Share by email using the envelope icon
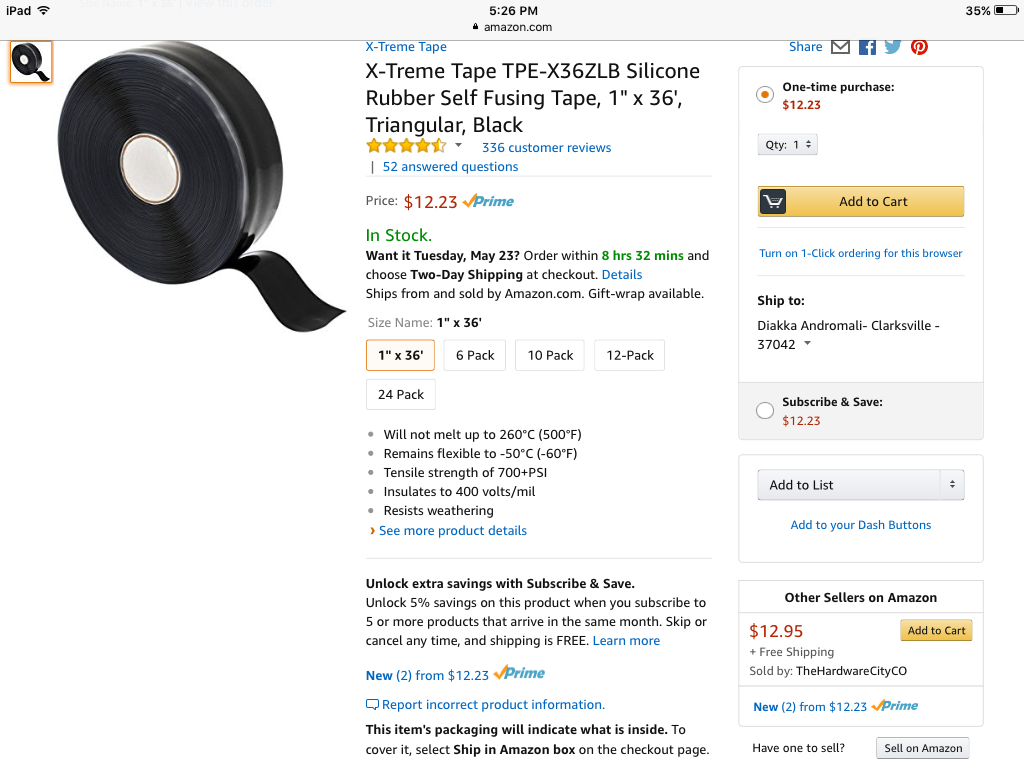This screenshot has width=1024, height=768. pos(841,46)
